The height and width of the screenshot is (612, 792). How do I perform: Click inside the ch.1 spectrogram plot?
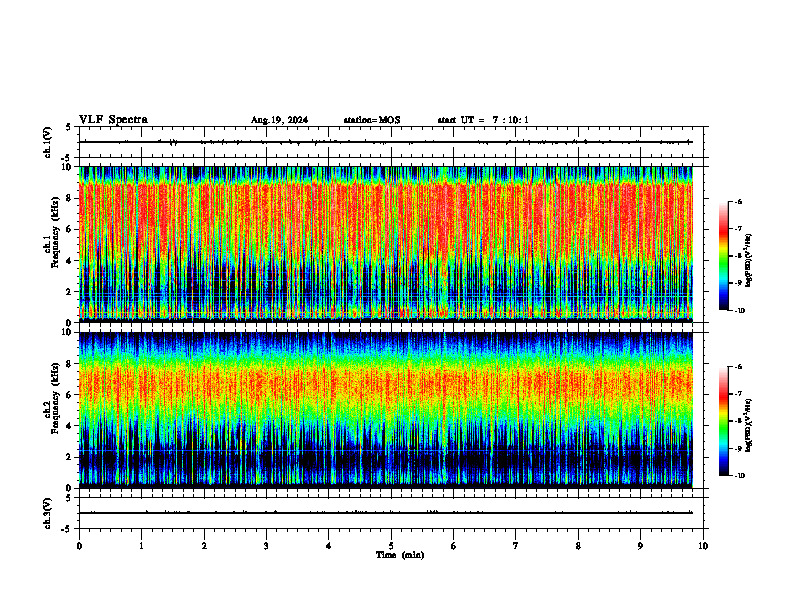point(386,244)
